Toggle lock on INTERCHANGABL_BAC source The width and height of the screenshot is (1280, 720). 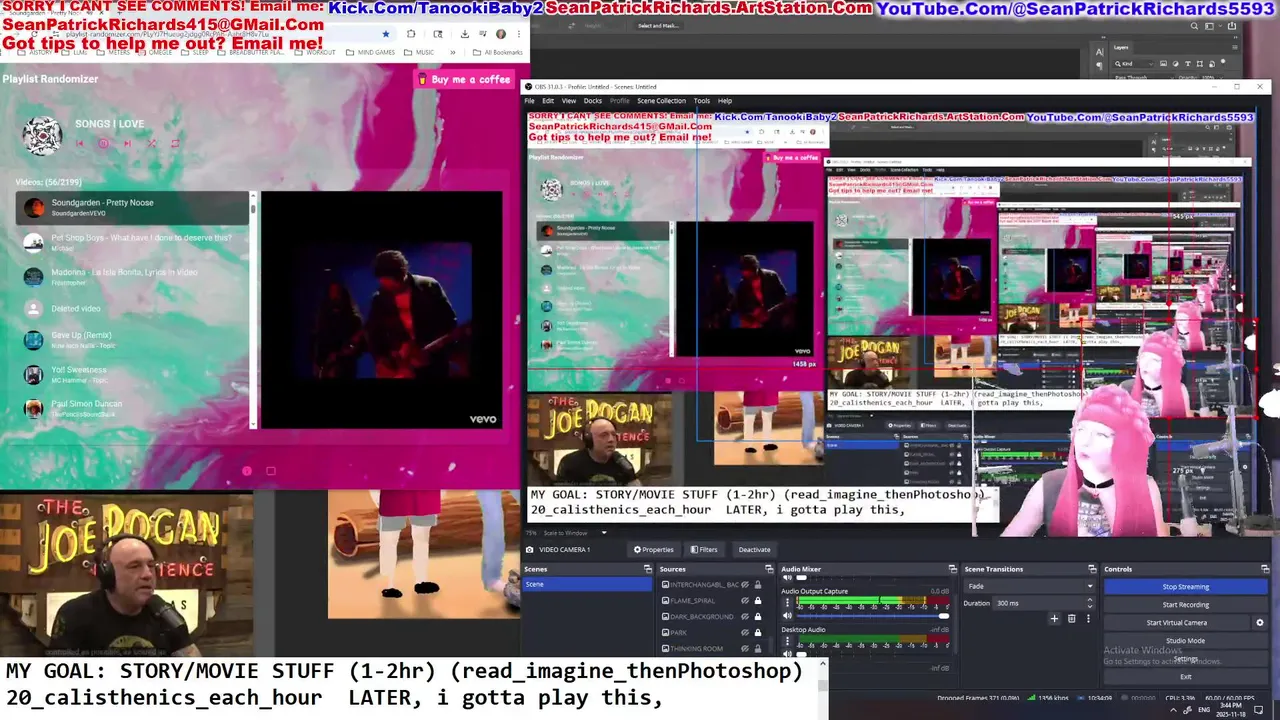coord(757,585)
